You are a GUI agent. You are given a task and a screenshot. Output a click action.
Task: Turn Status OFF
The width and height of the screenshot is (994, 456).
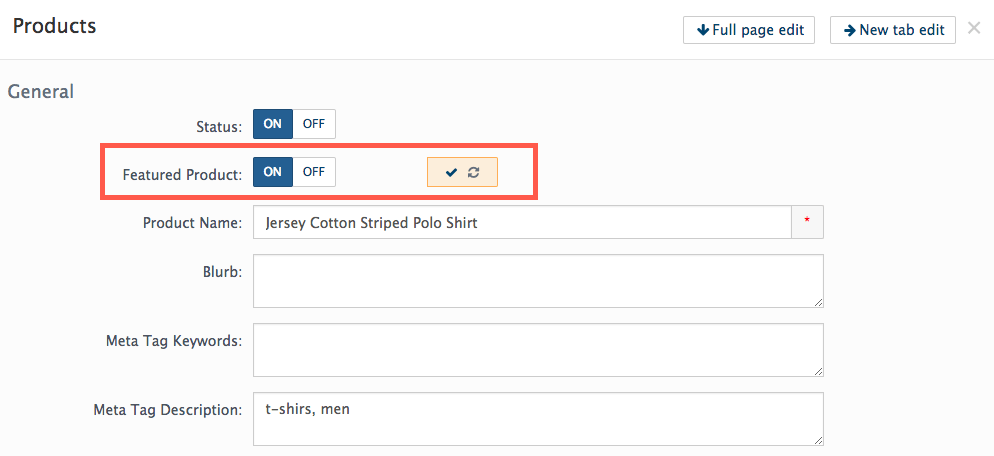[x=314, y=124]
